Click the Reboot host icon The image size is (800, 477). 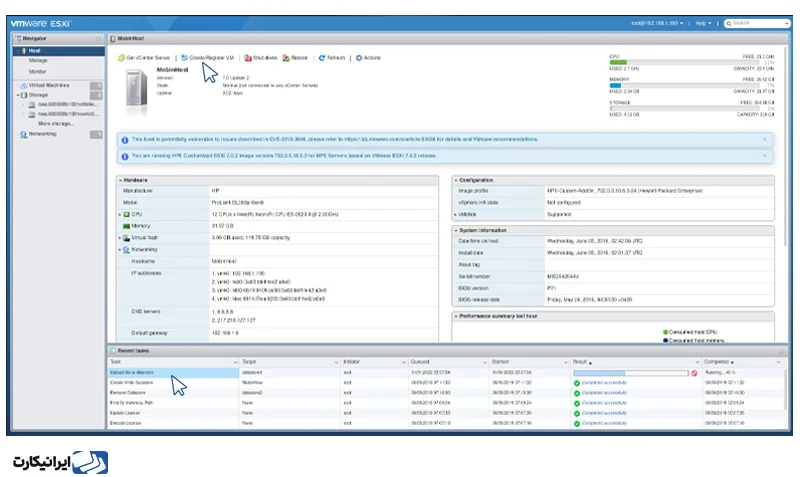point(286,58)
